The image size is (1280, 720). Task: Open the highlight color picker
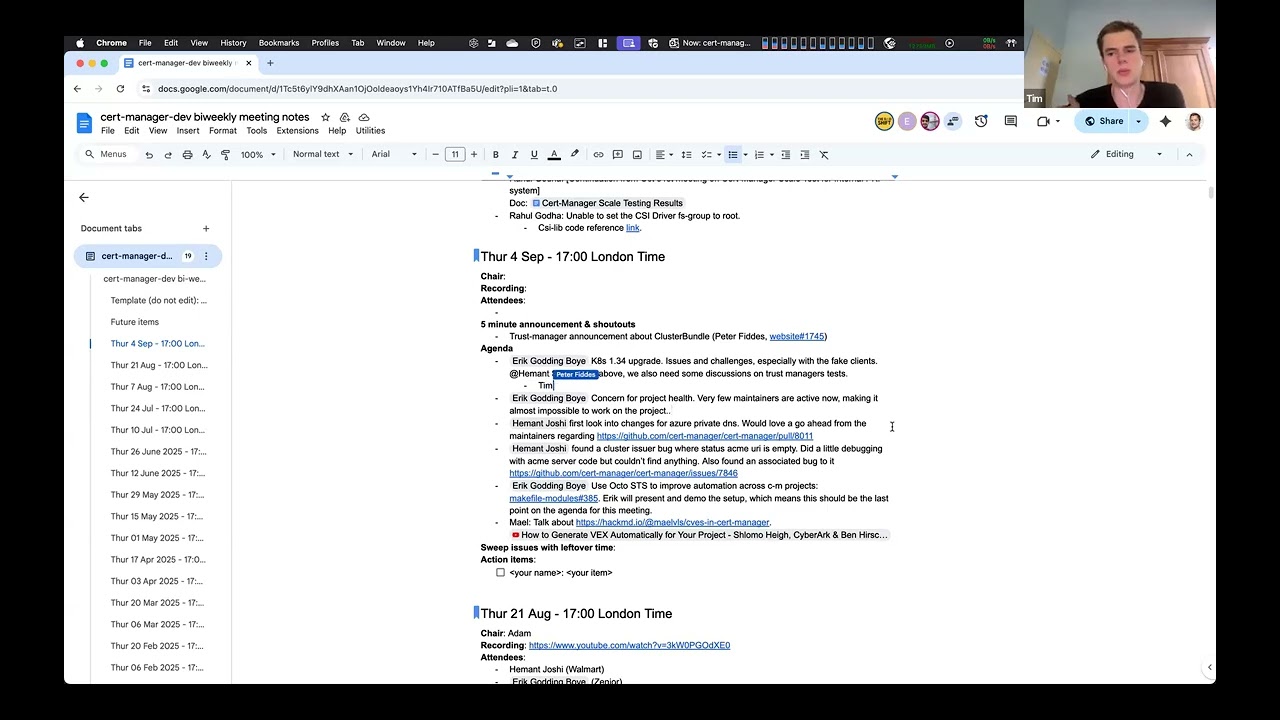point(574,154)
